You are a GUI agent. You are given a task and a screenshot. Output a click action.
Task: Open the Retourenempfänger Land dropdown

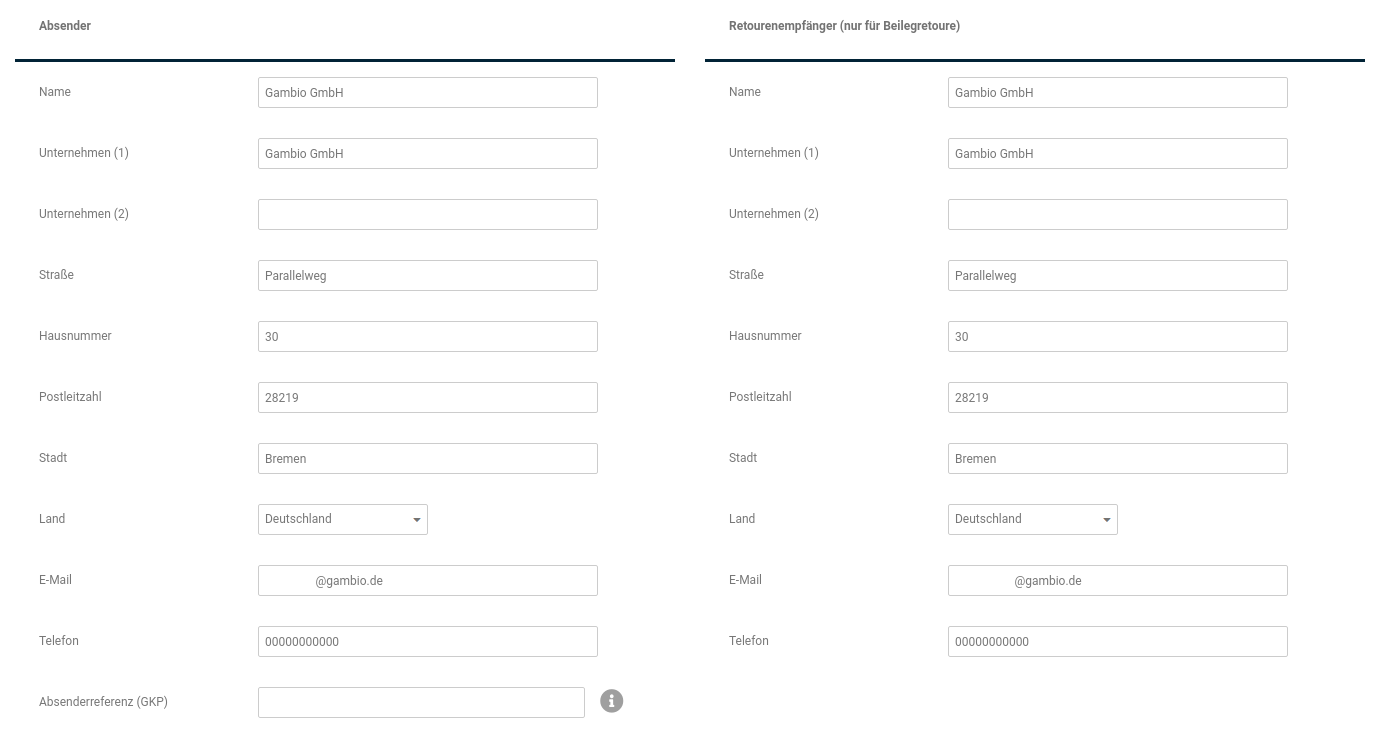coord(1033,519)
